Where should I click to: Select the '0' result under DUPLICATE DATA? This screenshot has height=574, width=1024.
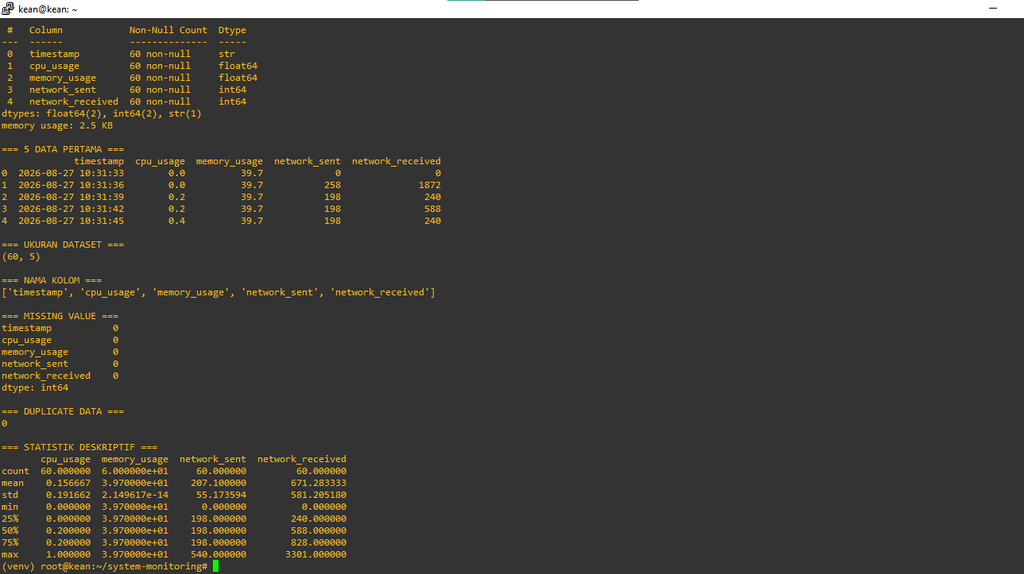(x=5, y=424)
